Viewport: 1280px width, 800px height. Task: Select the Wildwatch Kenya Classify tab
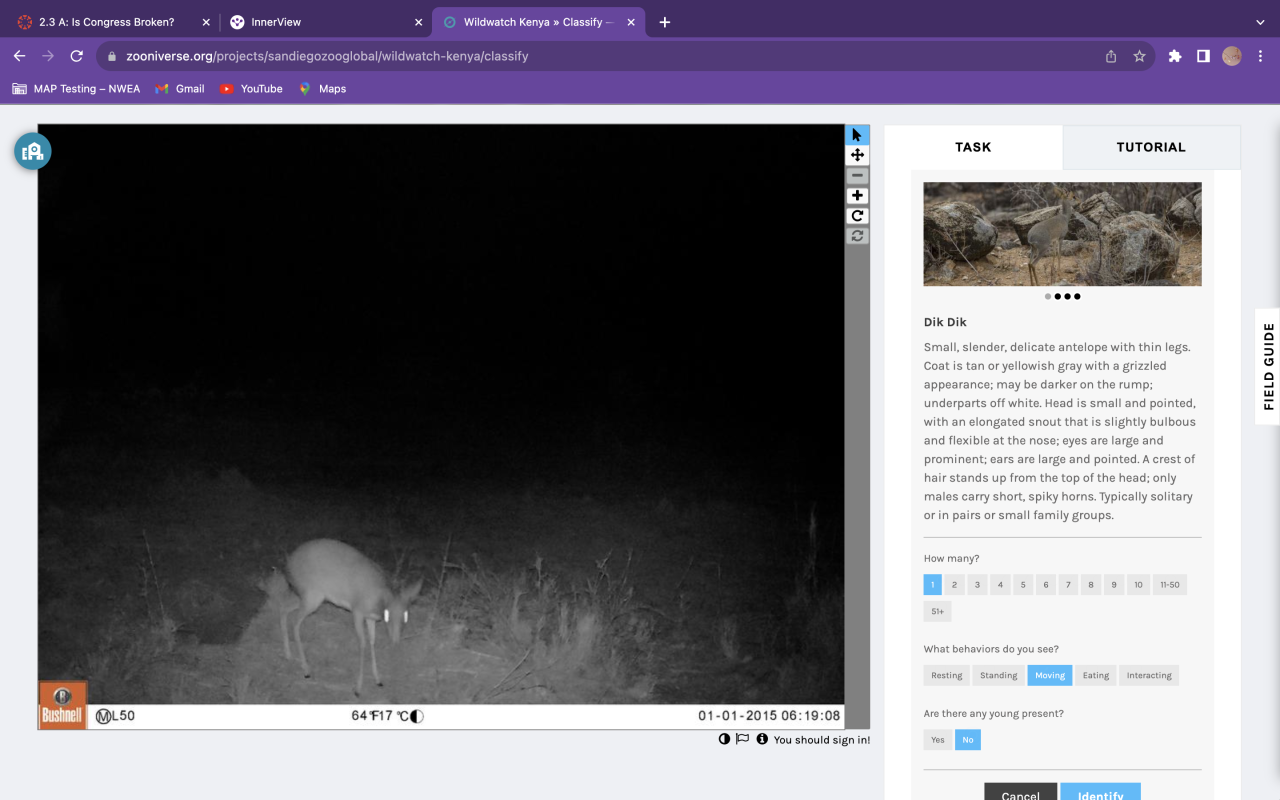538,22
